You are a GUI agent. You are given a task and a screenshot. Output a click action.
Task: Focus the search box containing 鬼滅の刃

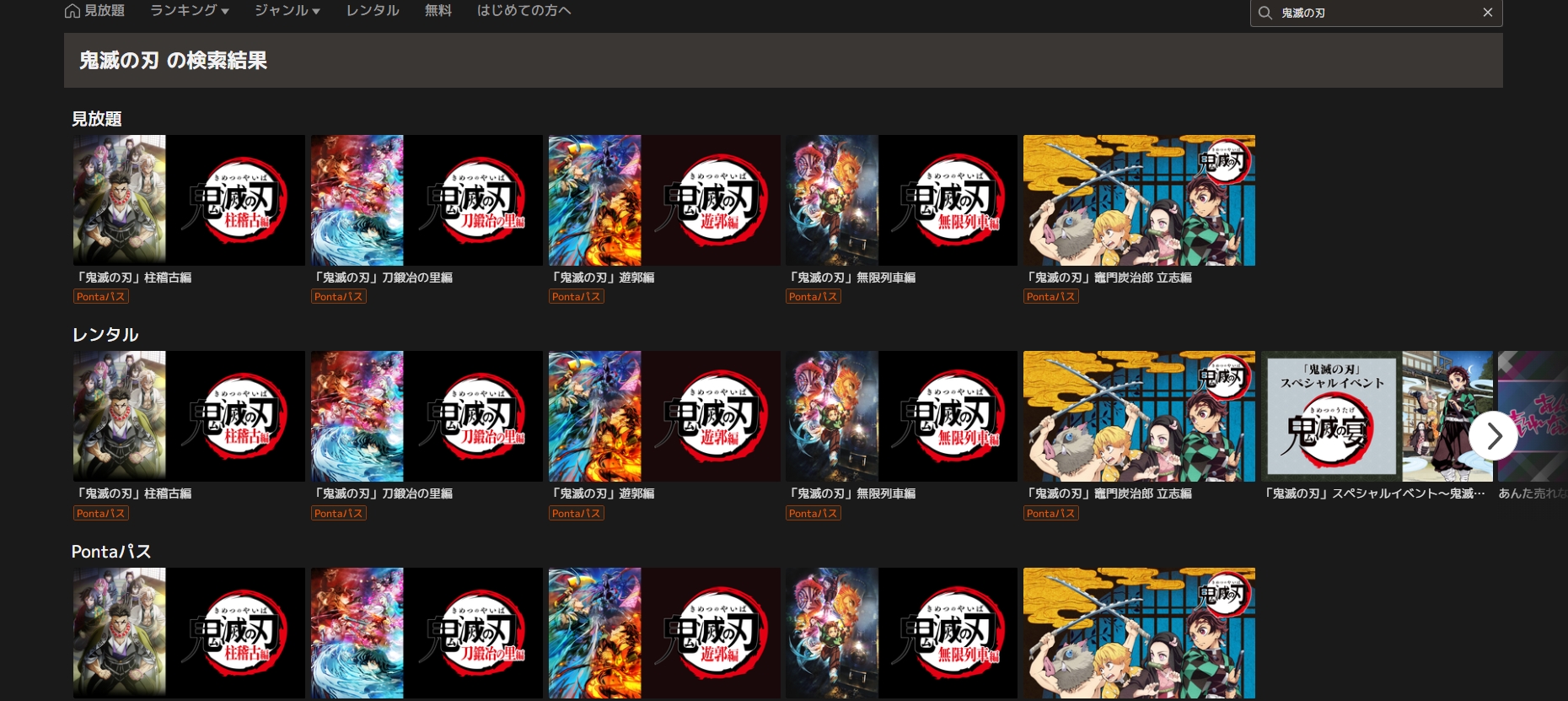(x=1376, y=13)
